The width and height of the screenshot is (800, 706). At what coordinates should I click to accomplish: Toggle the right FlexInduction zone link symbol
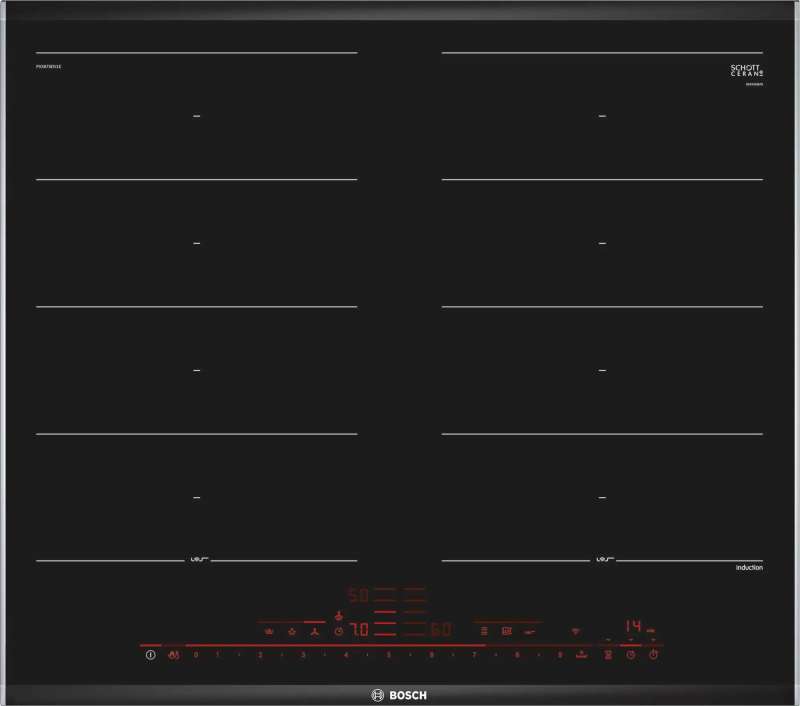coord(602,559)
